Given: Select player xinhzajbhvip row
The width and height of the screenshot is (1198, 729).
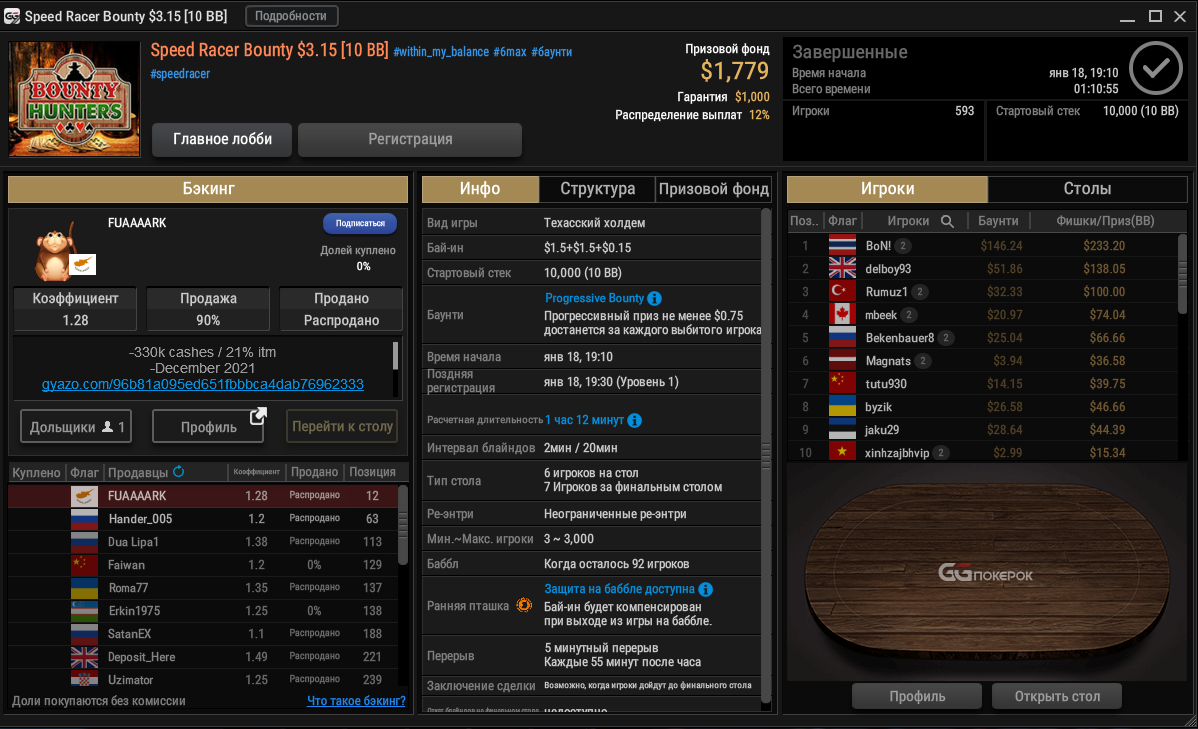Looking at the screenshot, I should pyautogui.click(x=983, y=452).
